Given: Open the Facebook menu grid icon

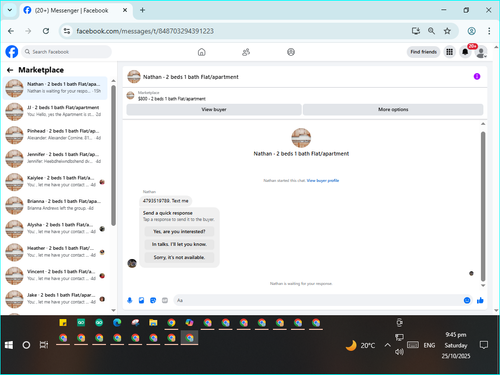Looking at the screenshot, I should 450,52.
